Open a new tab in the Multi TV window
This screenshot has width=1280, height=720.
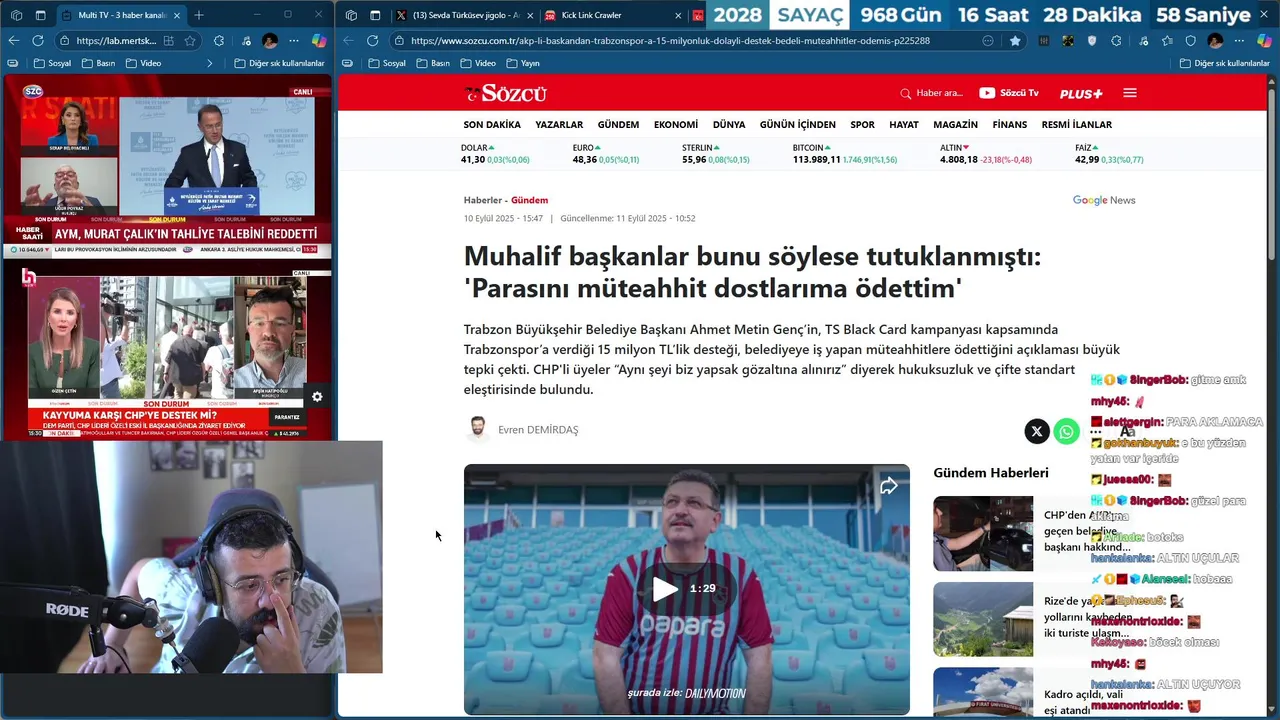[x=199, y=15]
